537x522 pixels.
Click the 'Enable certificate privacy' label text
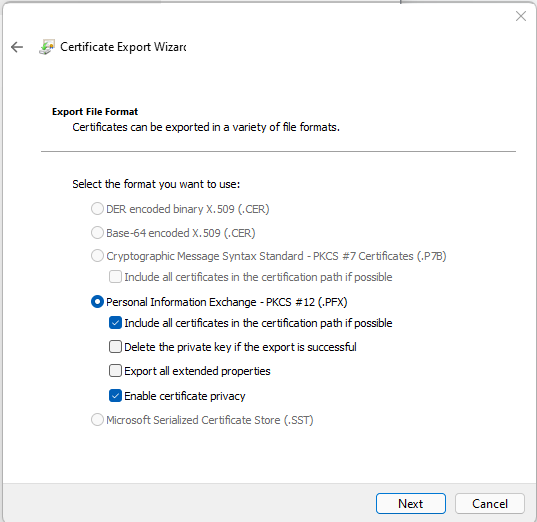point(185,396)
